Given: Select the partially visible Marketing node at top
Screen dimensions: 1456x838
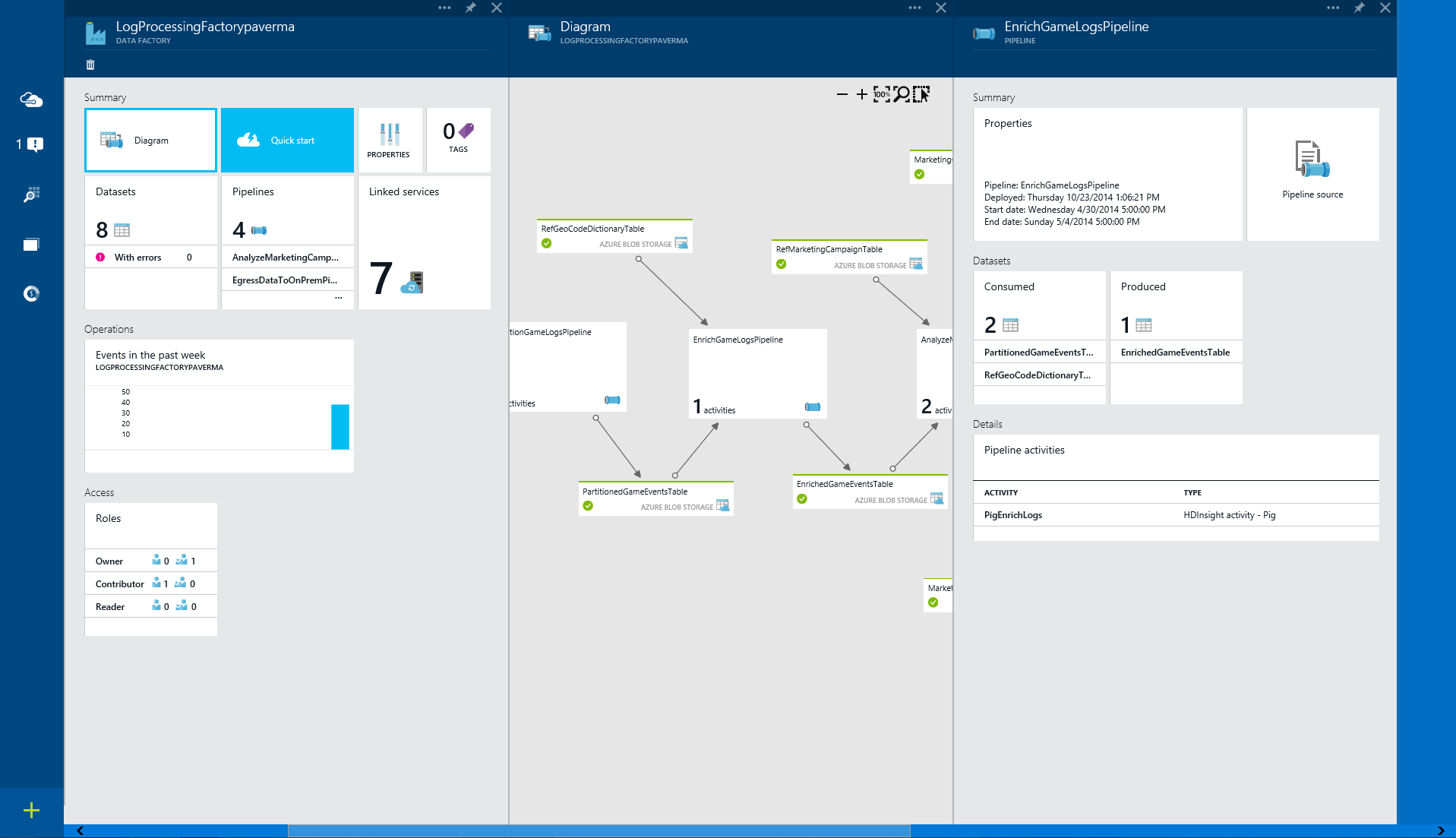Looking at the screenshot, I should (x=931, y=167).
